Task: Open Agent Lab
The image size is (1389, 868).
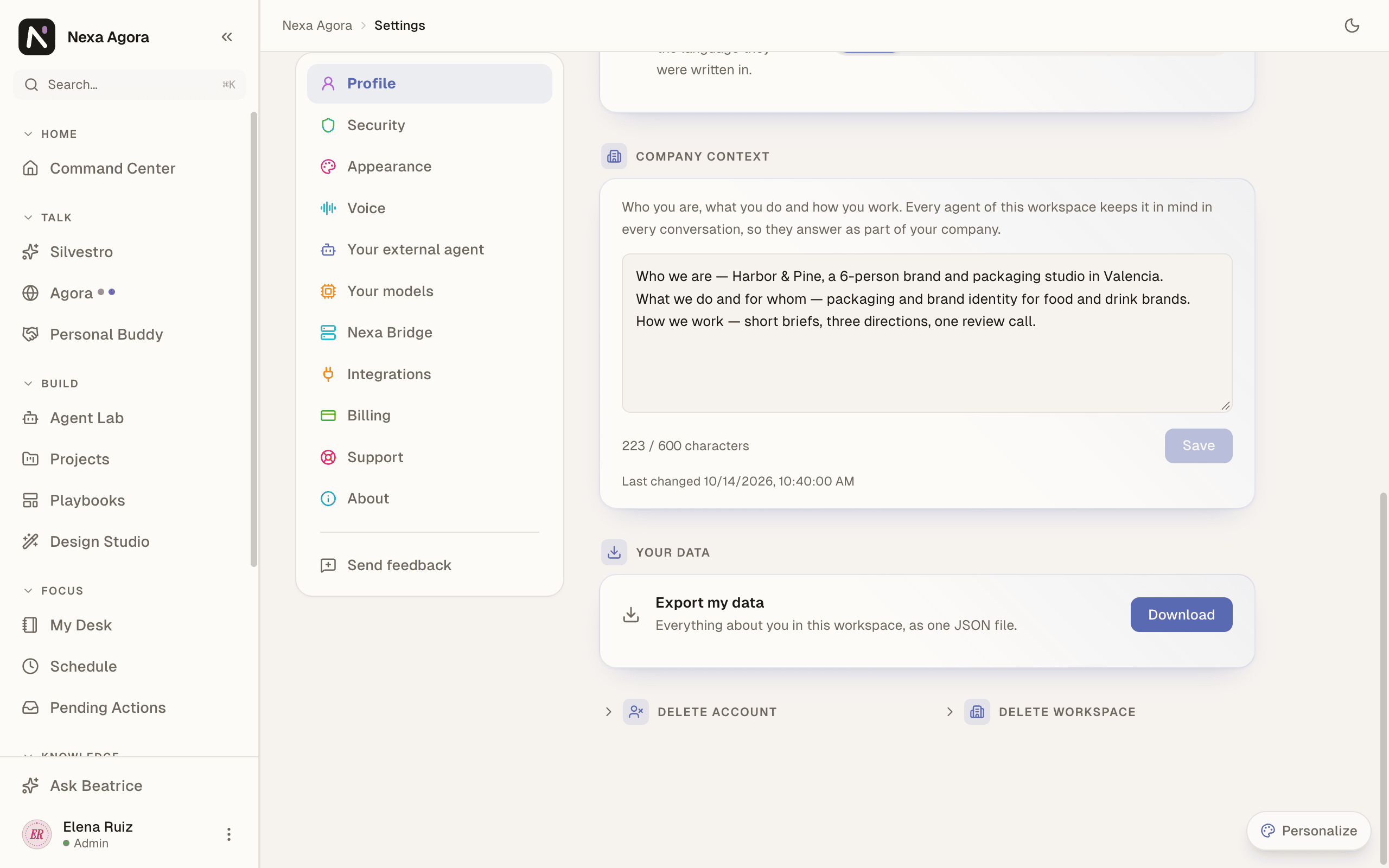Action: (129, 417)
